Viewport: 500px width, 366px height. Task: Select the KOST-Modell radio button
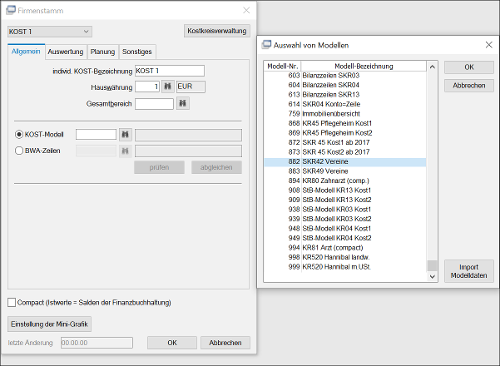[x=19, y=135]
